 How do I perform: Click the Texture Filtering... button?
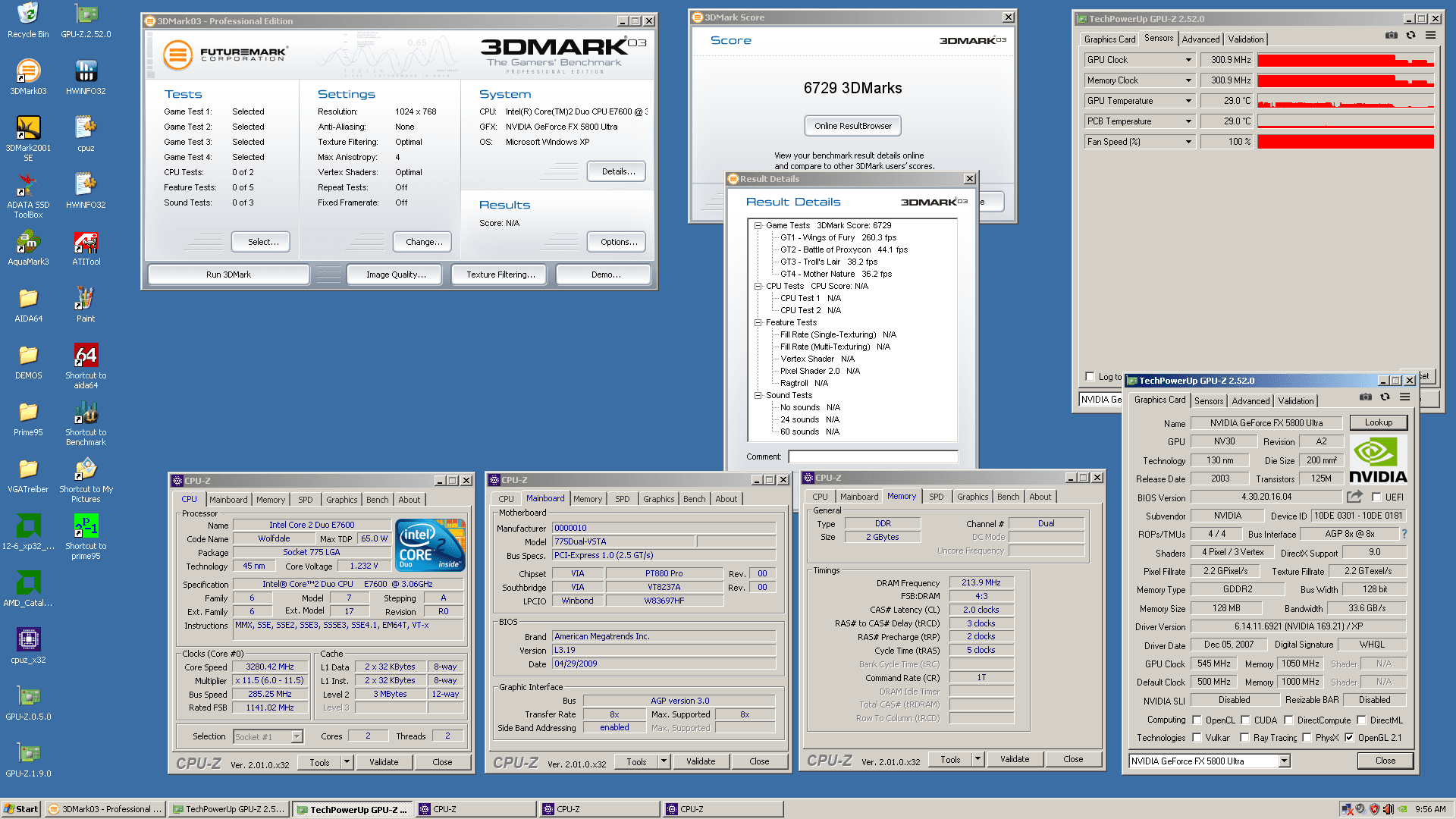500,275
